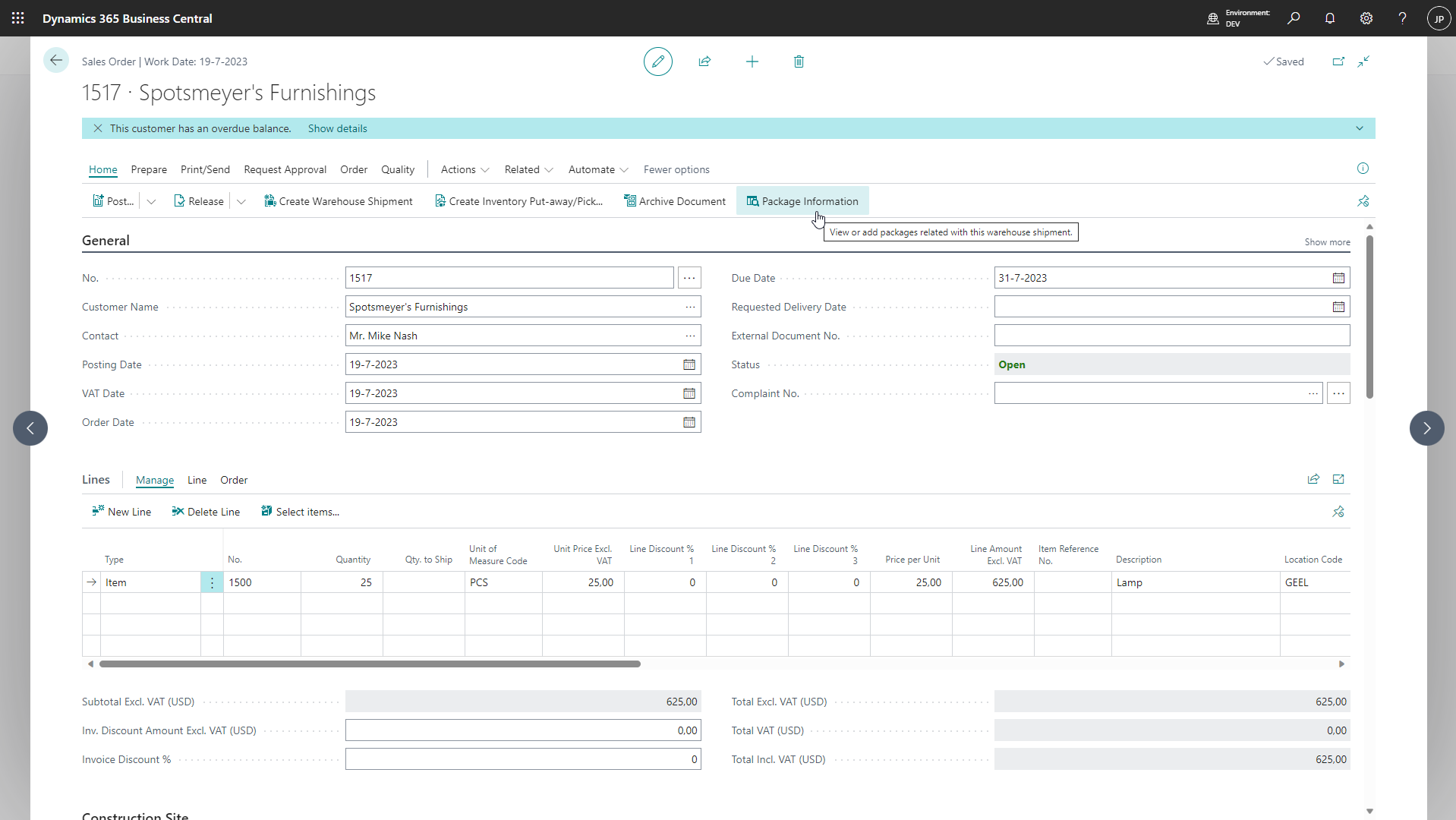Collapse the page with the shrink arrows icon
The width and height of the screenshot is (1456, 820).
(1363, 61)
